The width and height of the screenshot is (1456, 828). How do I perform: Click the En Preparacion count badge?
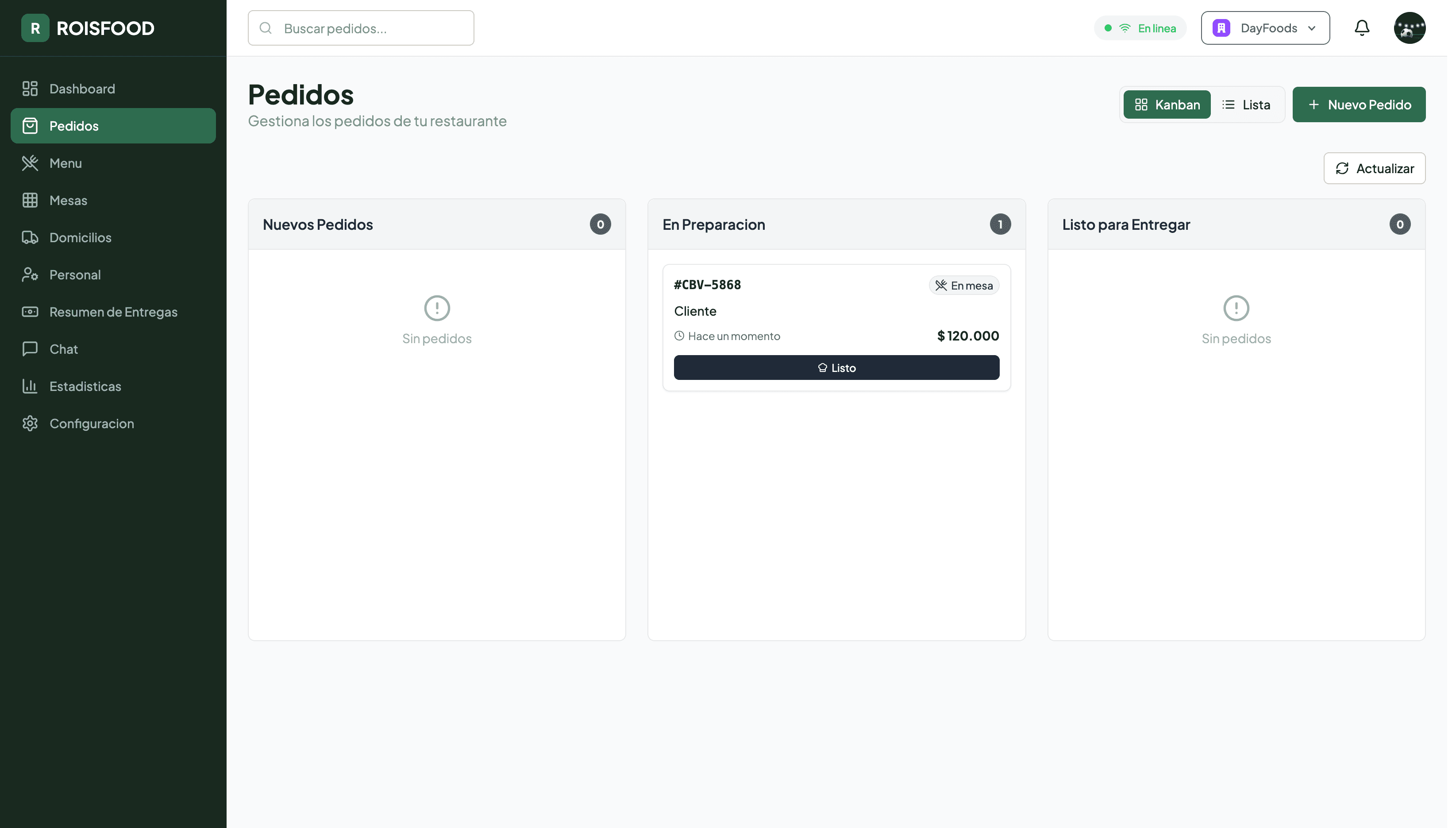click(x=1000, y=224)
